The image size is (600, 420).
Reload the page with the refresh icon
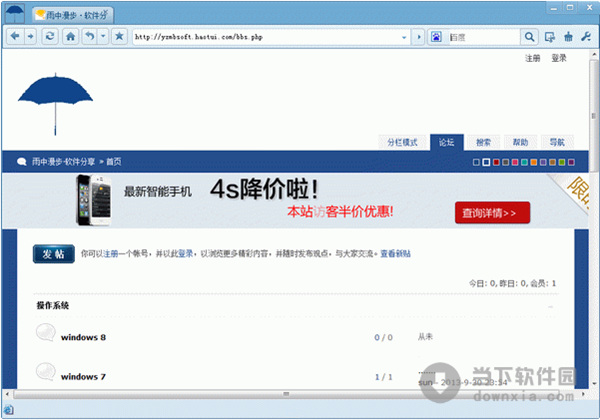[50, 37]
